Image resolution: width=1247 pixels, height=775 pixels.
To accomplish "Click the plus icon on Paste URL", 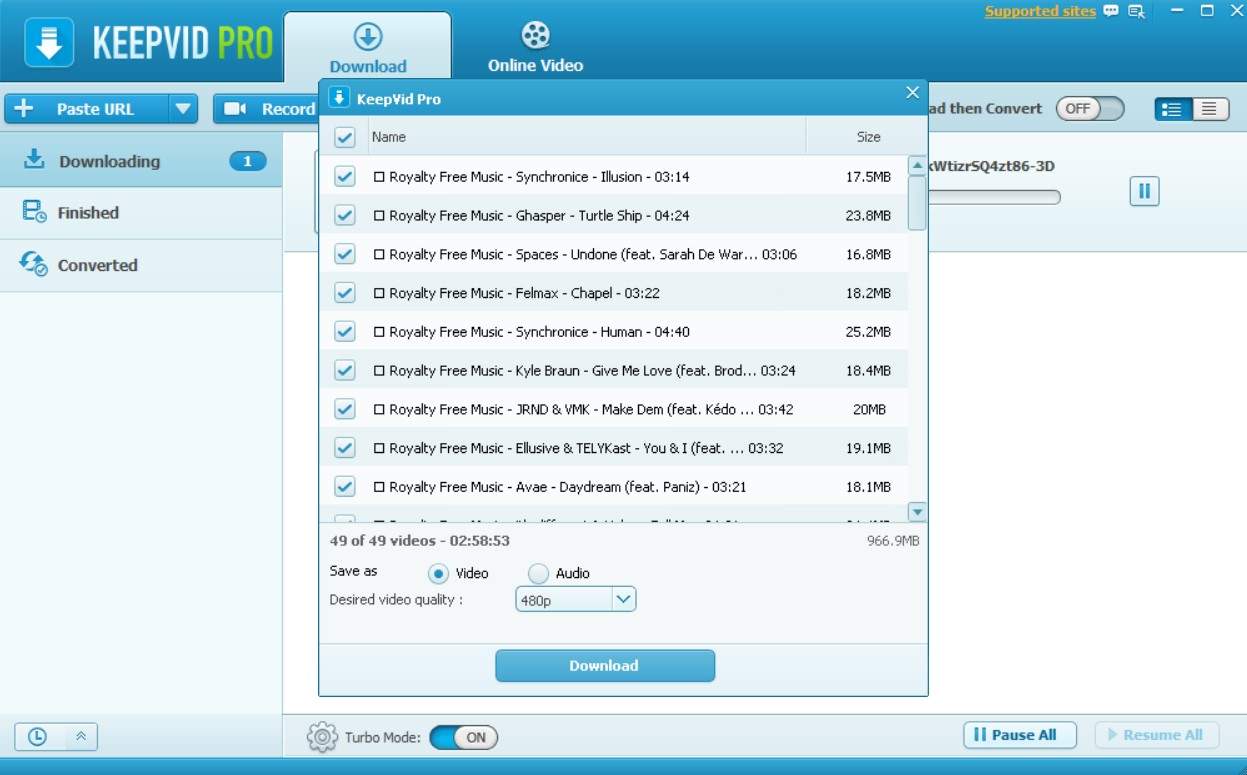I will click(23, 109).
